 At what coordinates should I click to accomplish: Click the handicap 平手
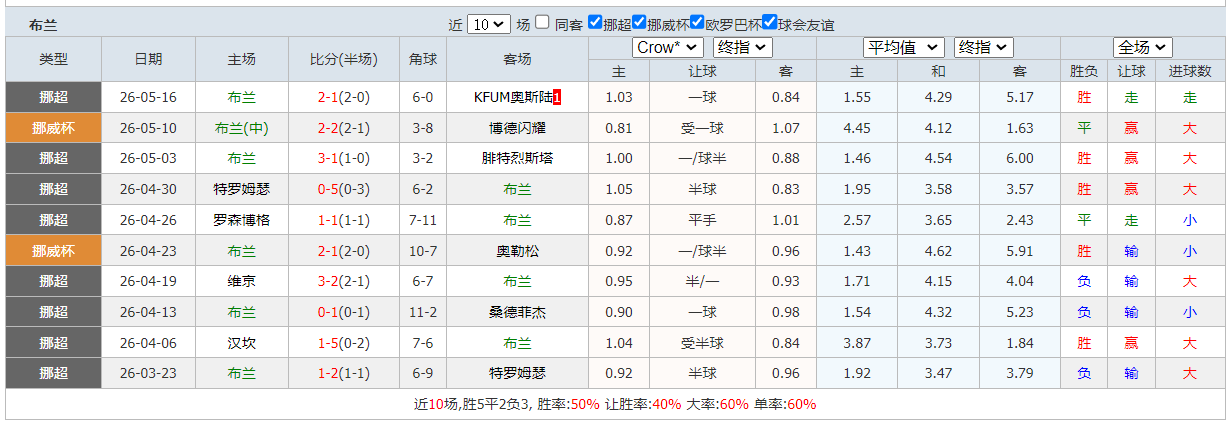point(702,220)
